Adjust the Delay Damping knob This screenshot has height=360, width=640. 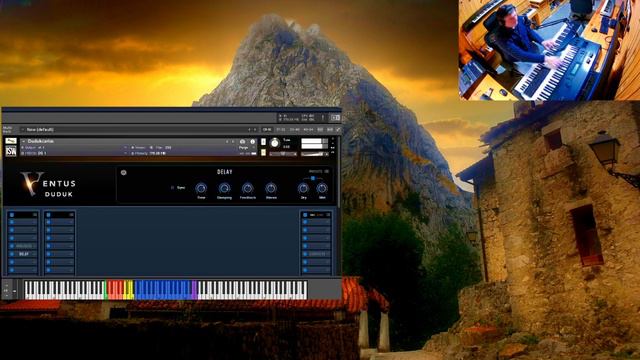coord(224,188)
